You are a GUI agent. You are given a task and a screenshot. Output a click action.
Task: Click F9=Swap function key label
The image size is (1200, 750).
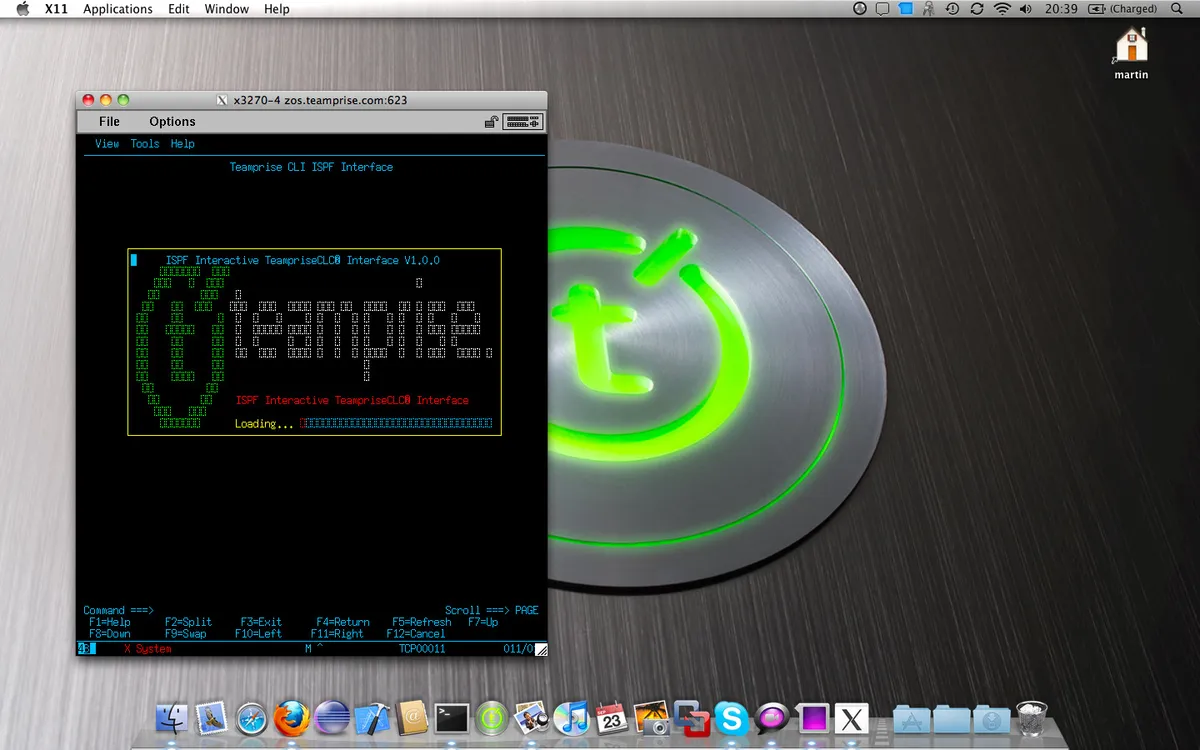tap(186, 634)
